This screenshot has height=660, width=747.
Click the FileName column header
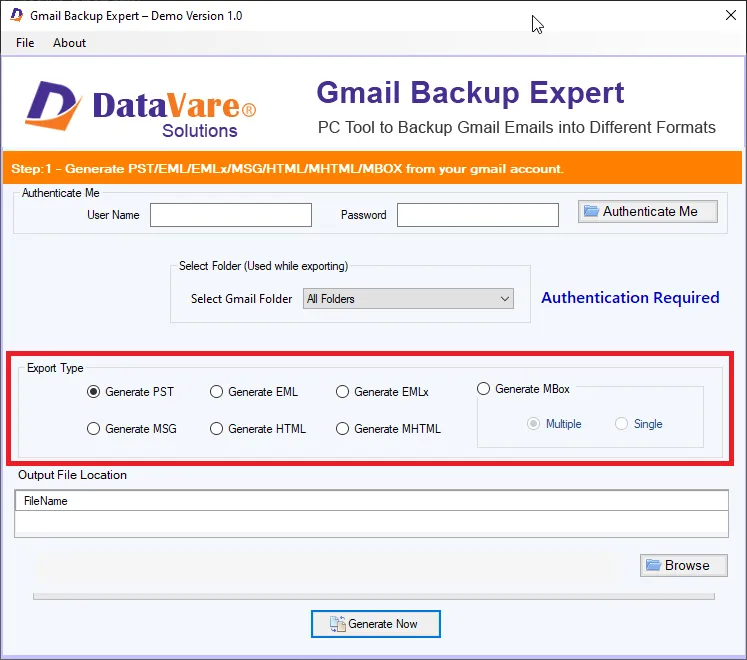click(x=372, y=501)
